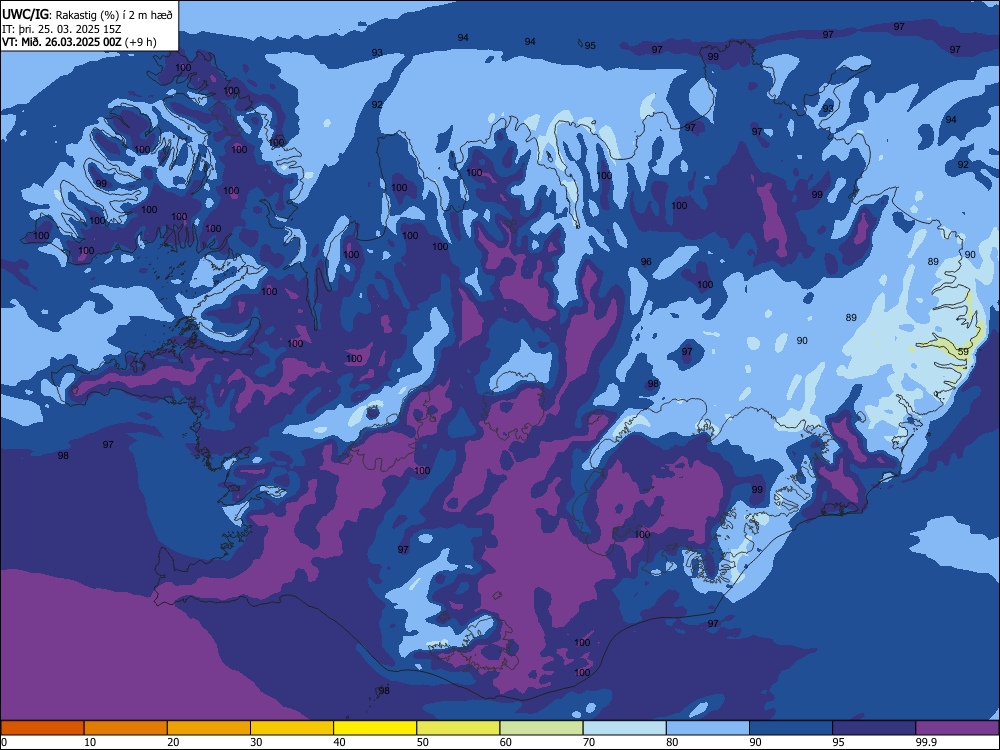Pick the pale green 60–70 legend swatch
Image resolution: width=1000 pixels, height=750 pixels.
click(541, 728)
